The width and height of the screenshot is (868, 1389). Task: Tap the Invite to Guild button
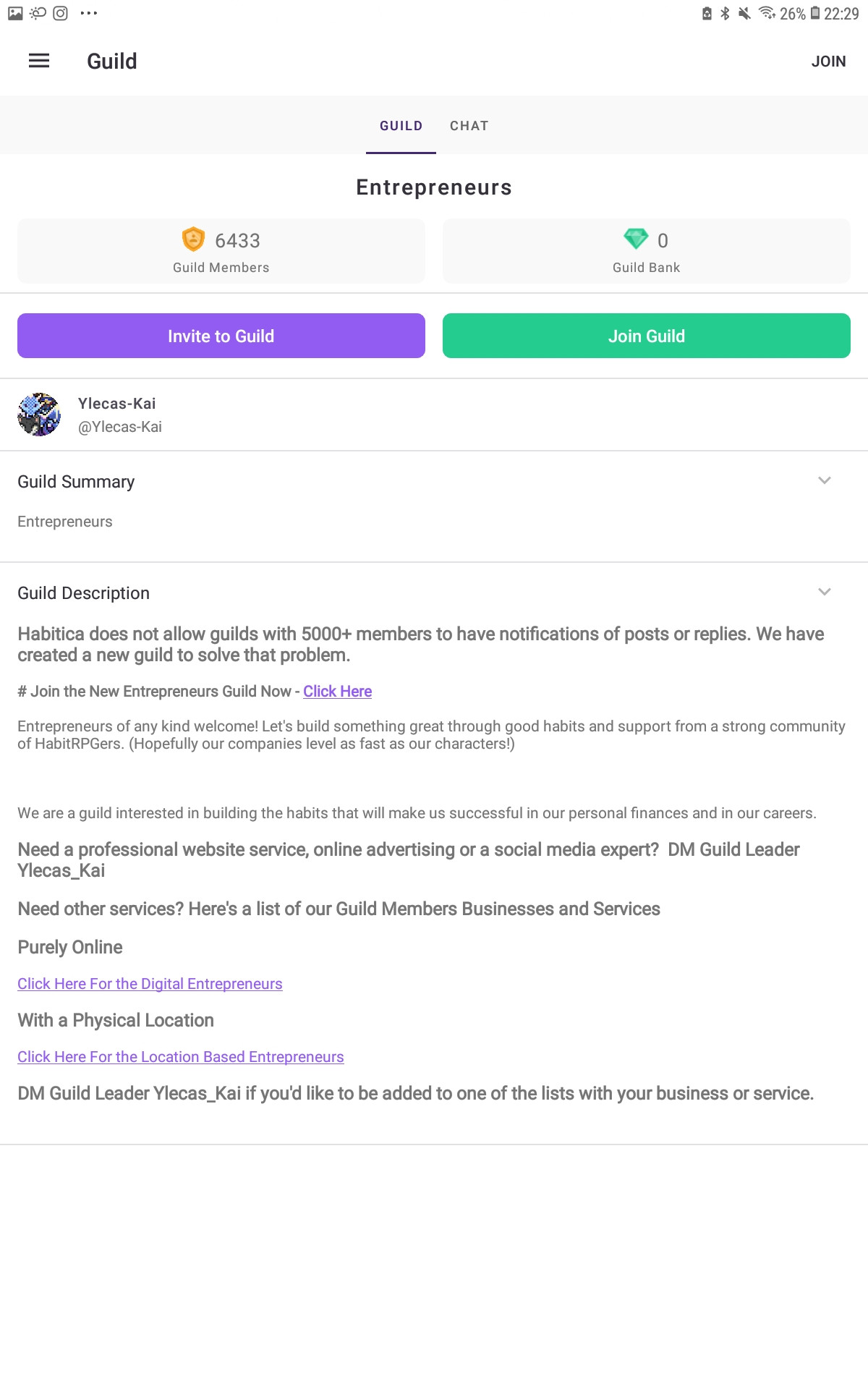221,336
